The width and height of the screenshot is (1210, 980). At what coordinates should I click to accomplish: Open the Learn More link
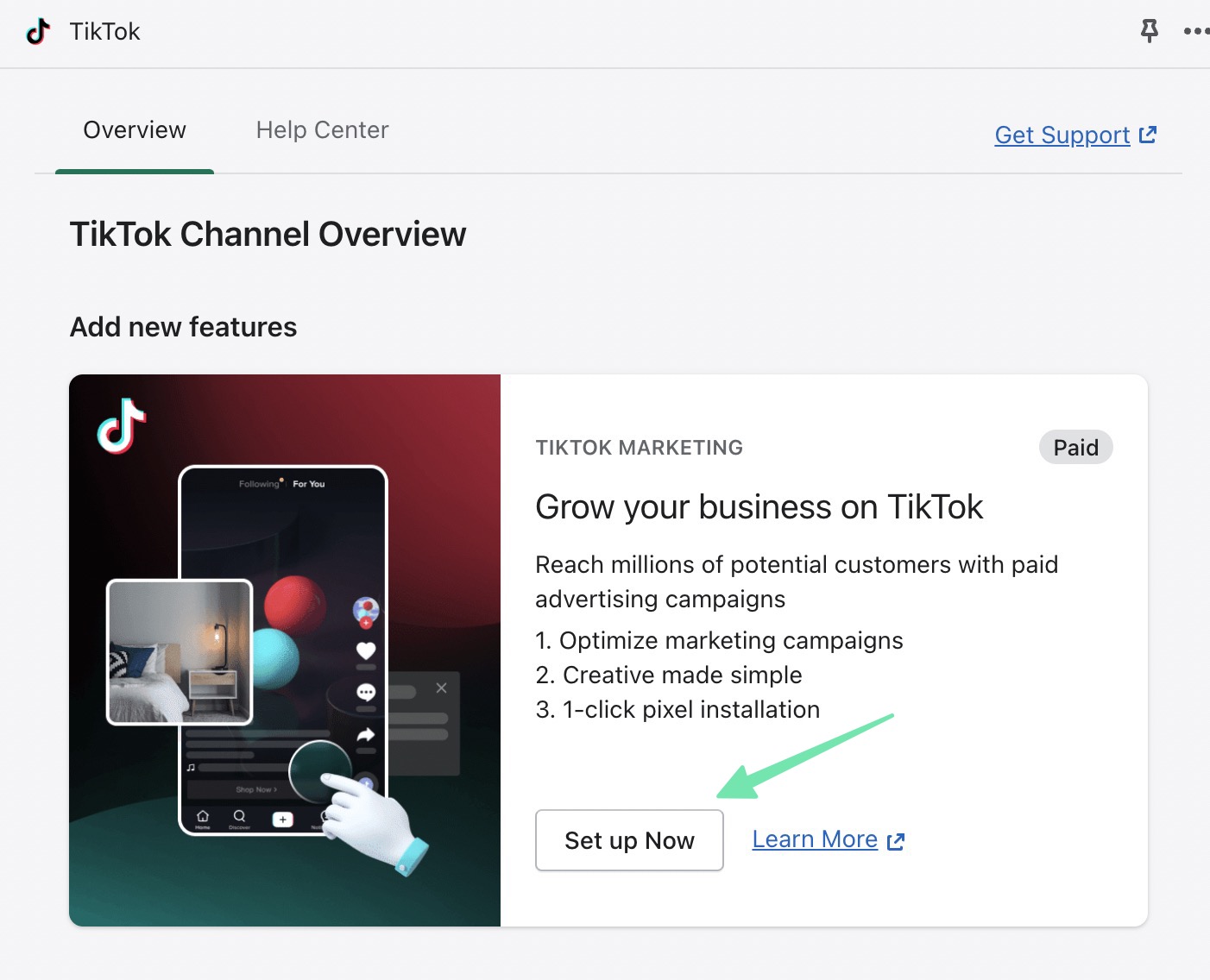[814, 839]
